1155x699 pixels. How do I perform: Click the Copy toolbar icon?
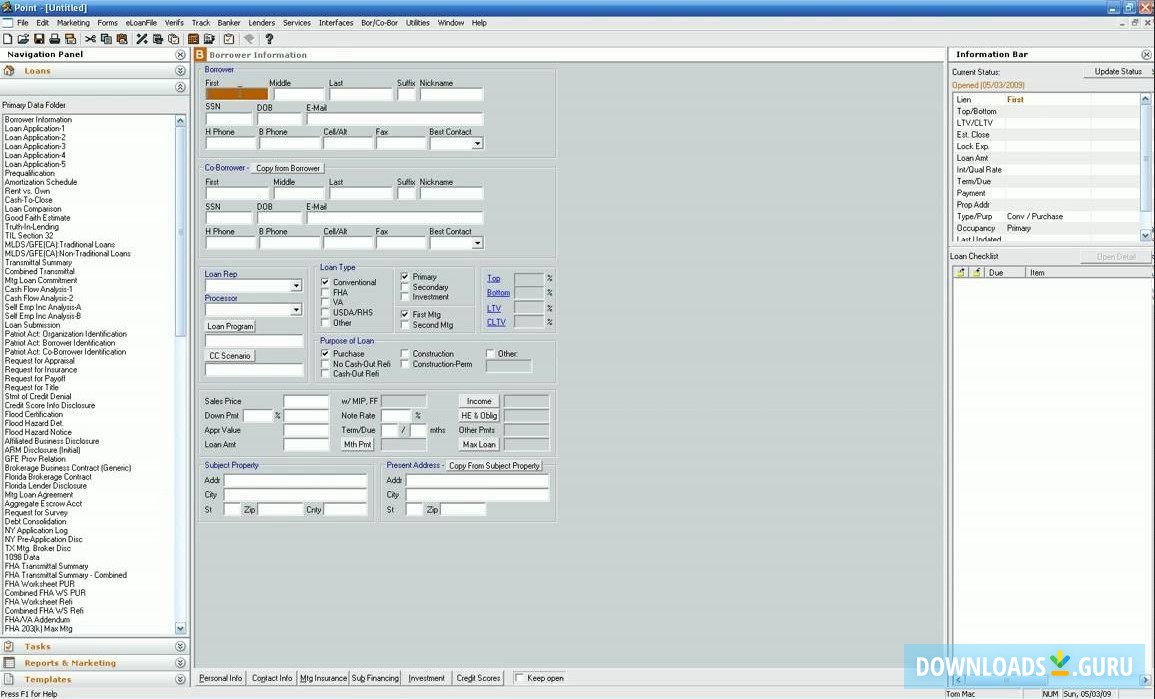(106, 39)
